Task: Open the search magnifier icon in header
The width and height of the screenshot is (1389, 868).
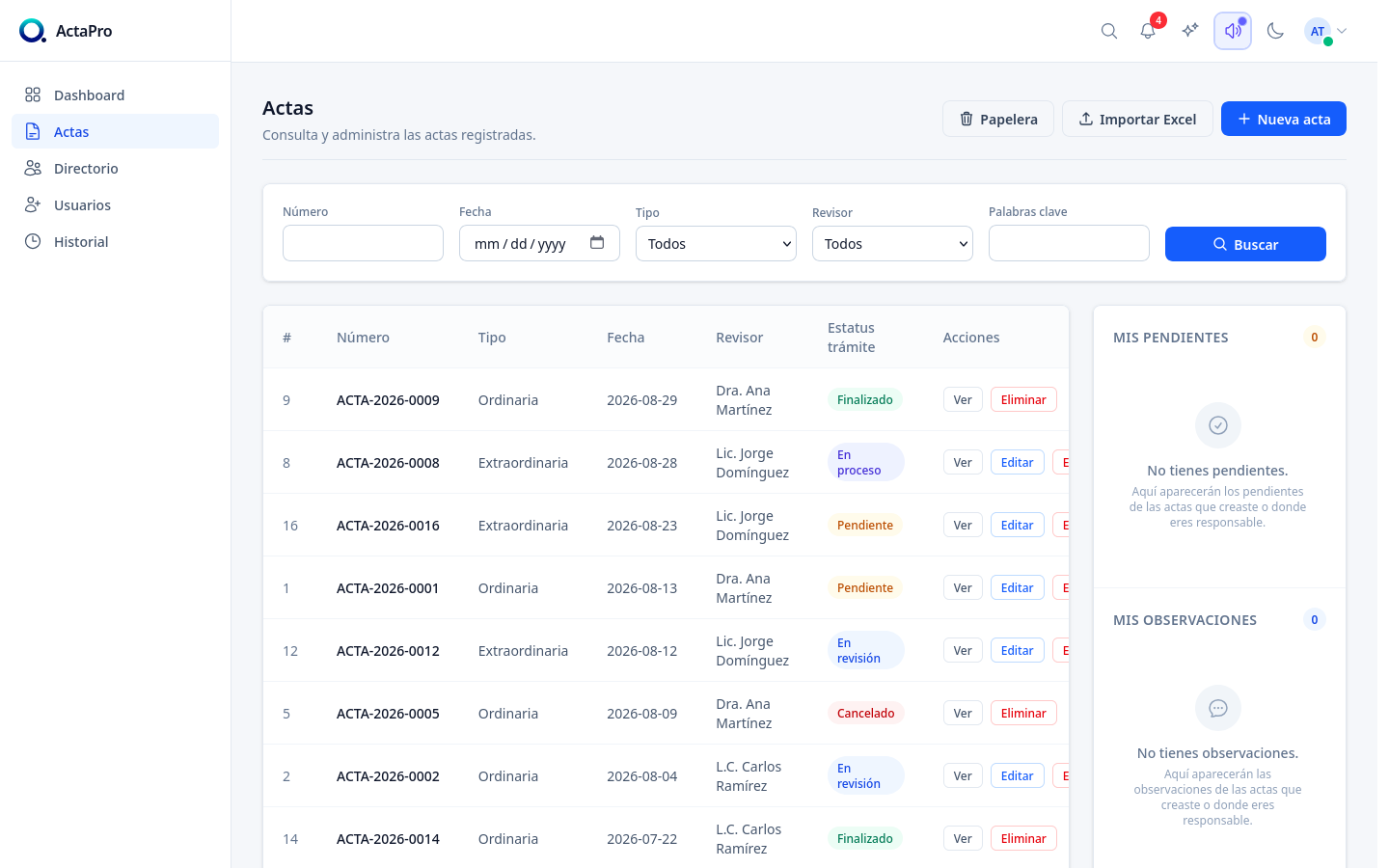Action: pos(1109,31)
